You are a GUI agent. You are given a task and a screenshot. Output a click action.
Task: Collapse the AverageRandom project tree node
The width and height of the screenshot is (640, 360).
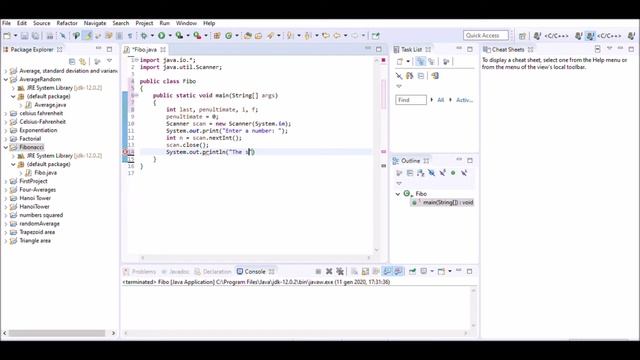click(x=6, y=80)
